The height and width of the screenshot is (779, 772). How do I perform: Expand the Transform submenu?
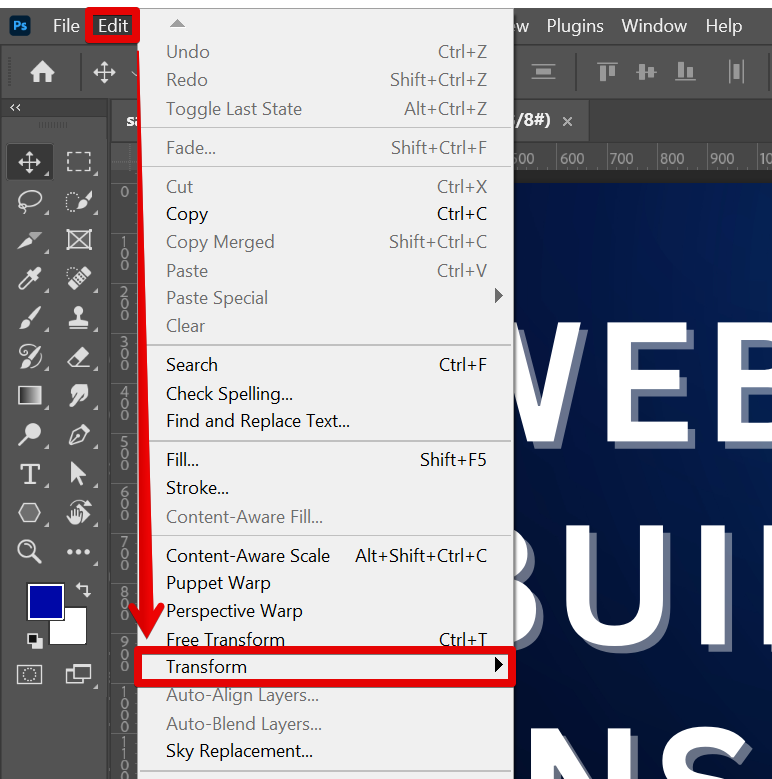click(325, 667)
